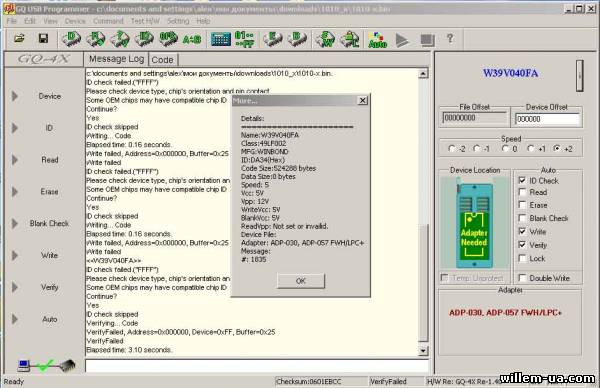The image size is (600, 388).
Task: Click the '00%' chip toolbar icon
Action: pos(168,39)
